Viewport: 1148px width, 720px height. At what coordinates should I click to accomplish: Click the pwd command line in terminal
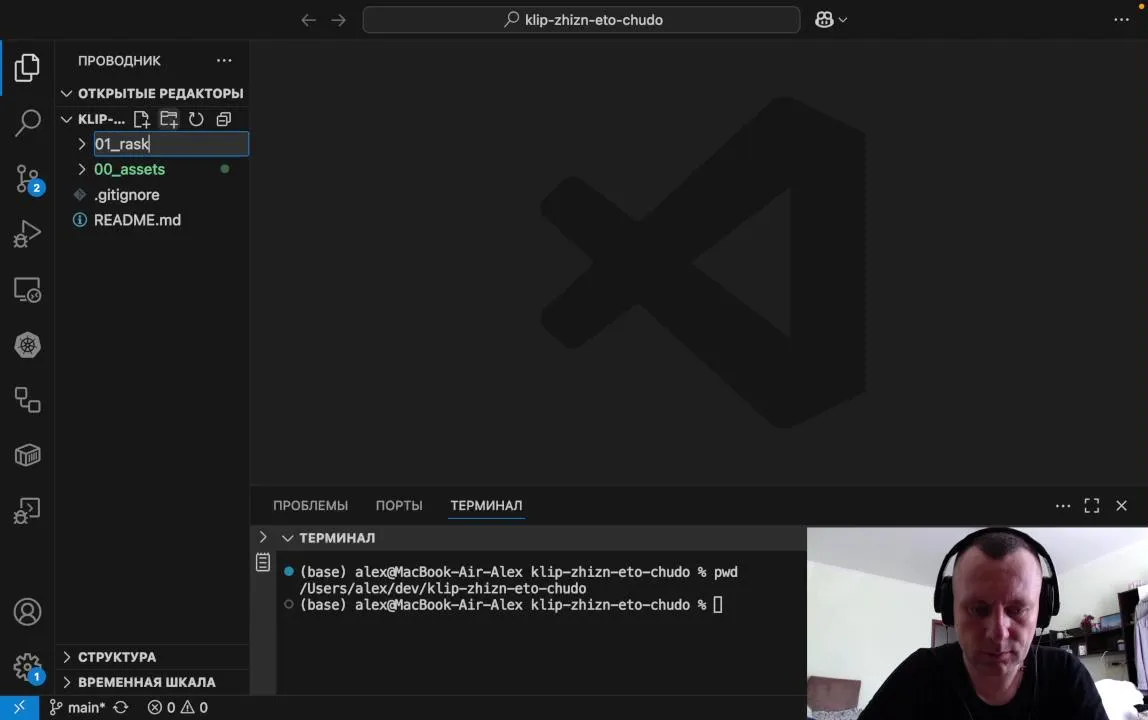(518, 572)
